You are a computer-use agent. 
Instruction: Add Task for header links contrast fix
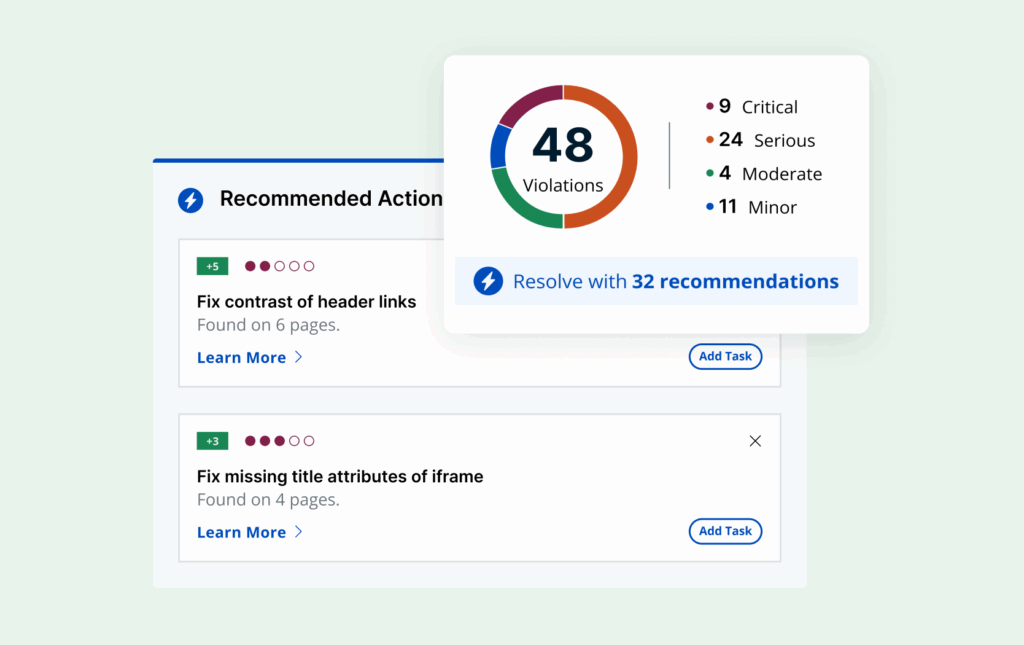coord(725,356)
